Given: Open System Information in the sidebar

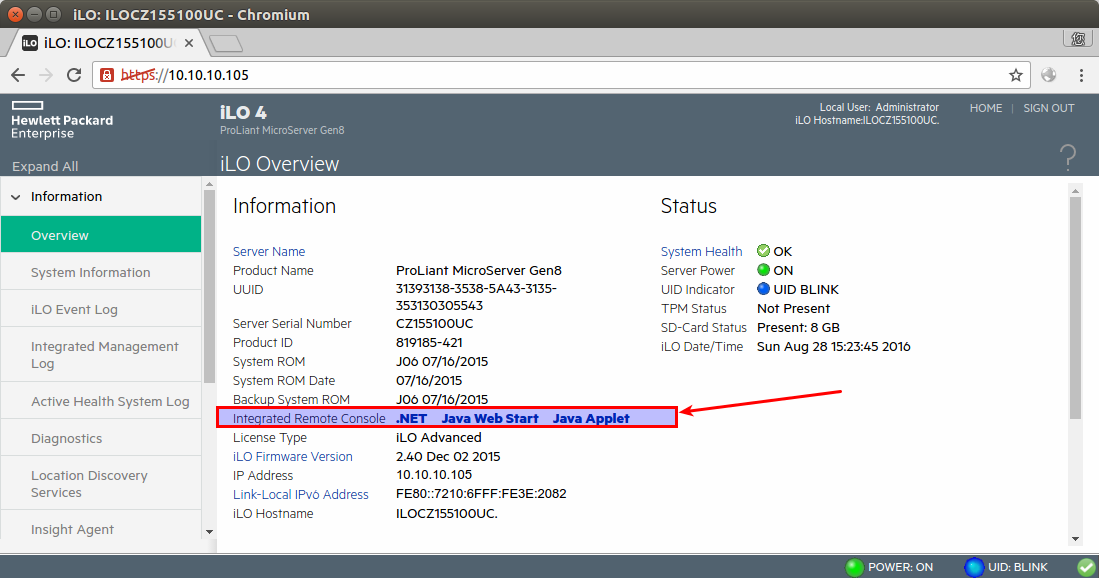Looking at the screenshot, I should point(101,272).
